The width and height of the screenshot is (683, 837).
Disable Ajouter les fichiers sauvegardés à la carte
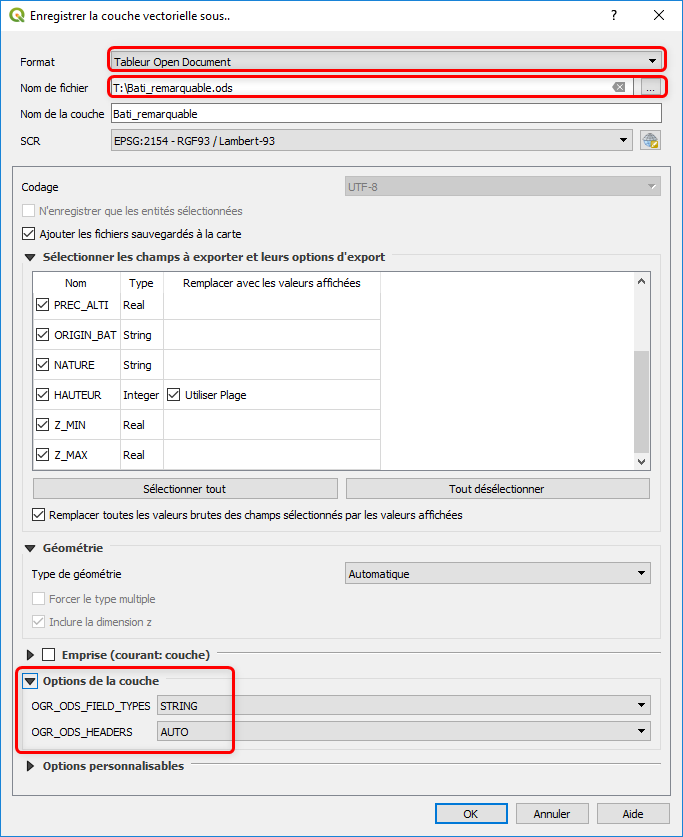[28, 234]
